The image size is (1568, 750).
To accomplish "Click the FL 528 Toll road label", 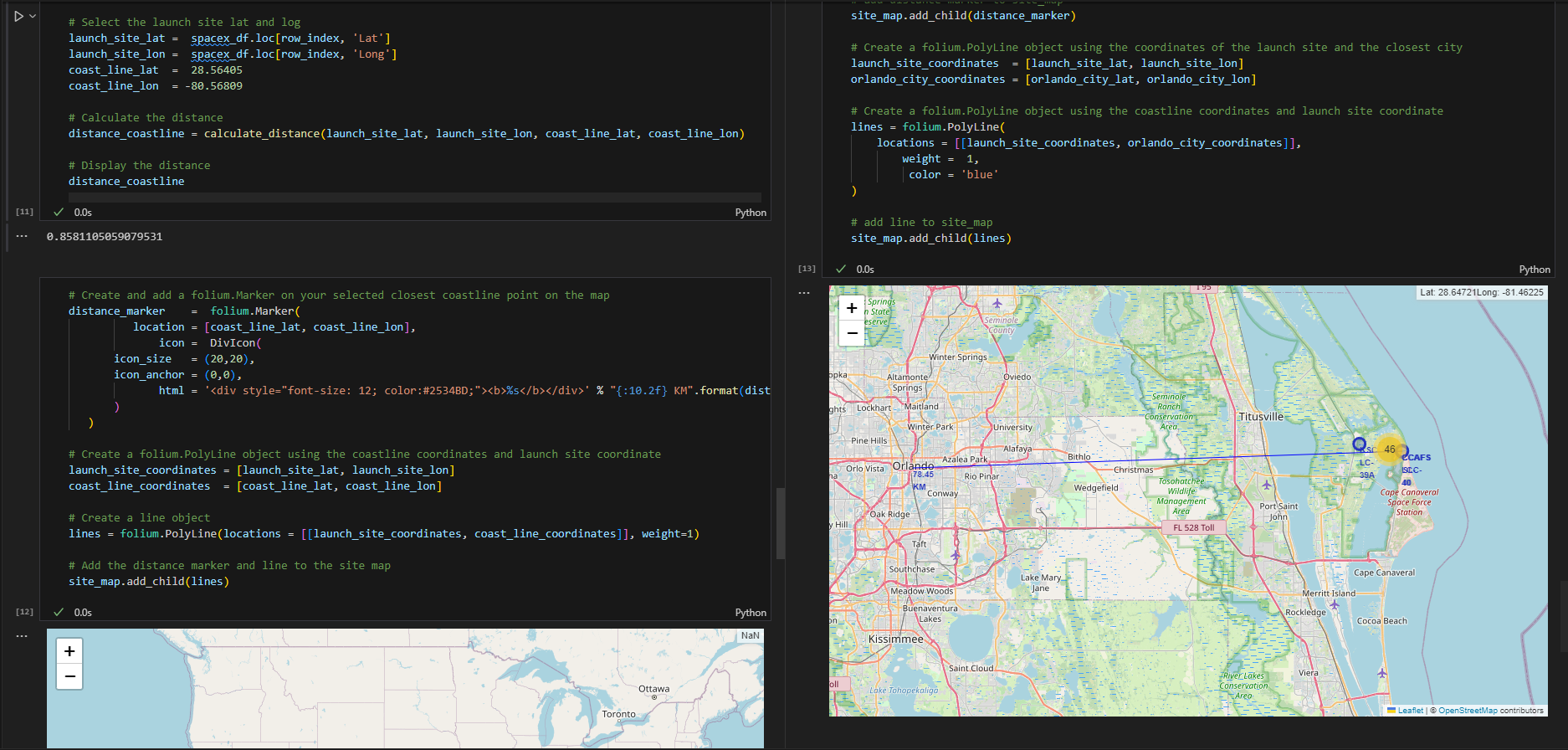I will pyautogui.click(x=1193, y=527).
